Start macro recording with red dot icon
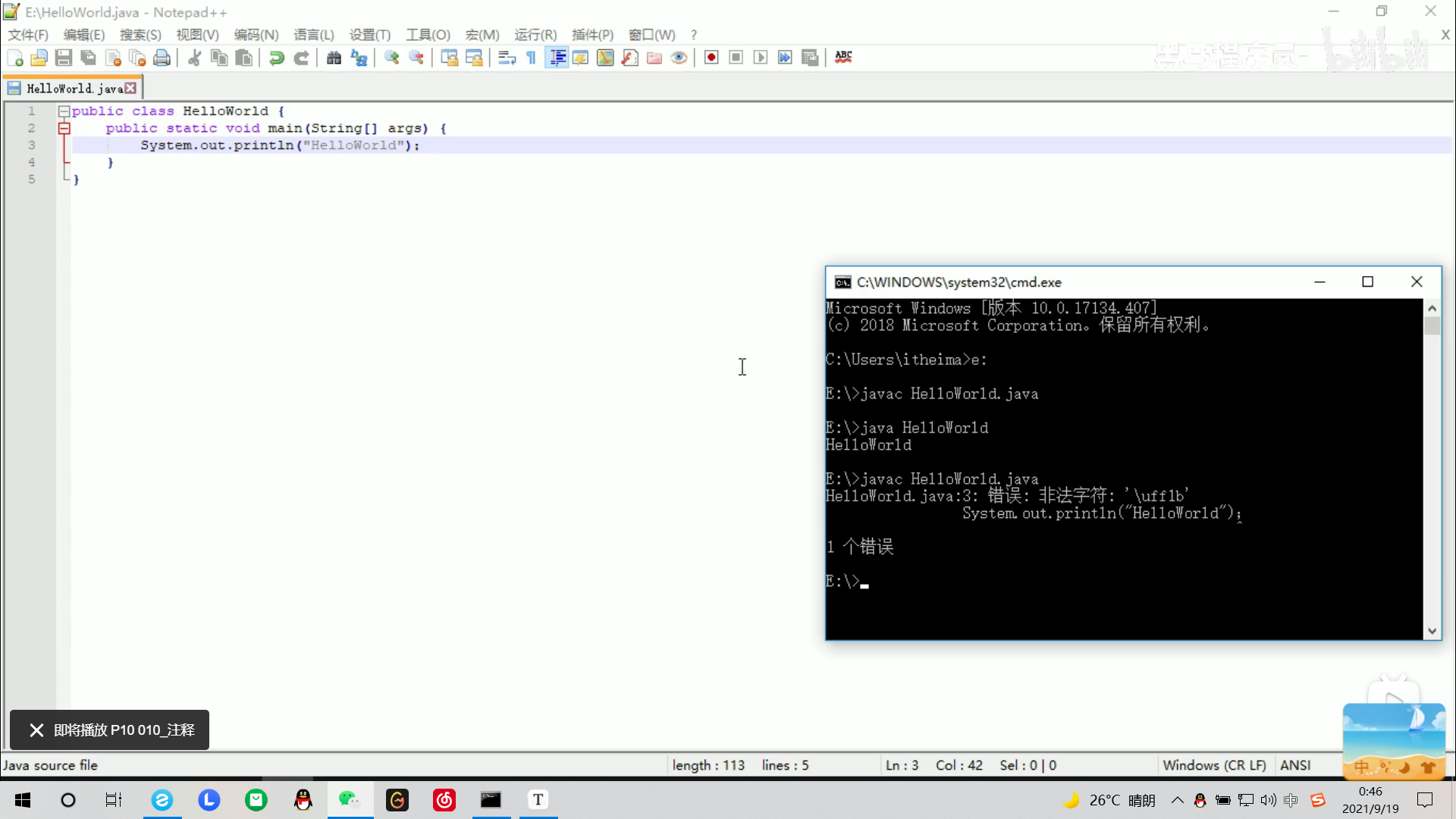This screenshot has height=819, width=1456. coord(711,58)
